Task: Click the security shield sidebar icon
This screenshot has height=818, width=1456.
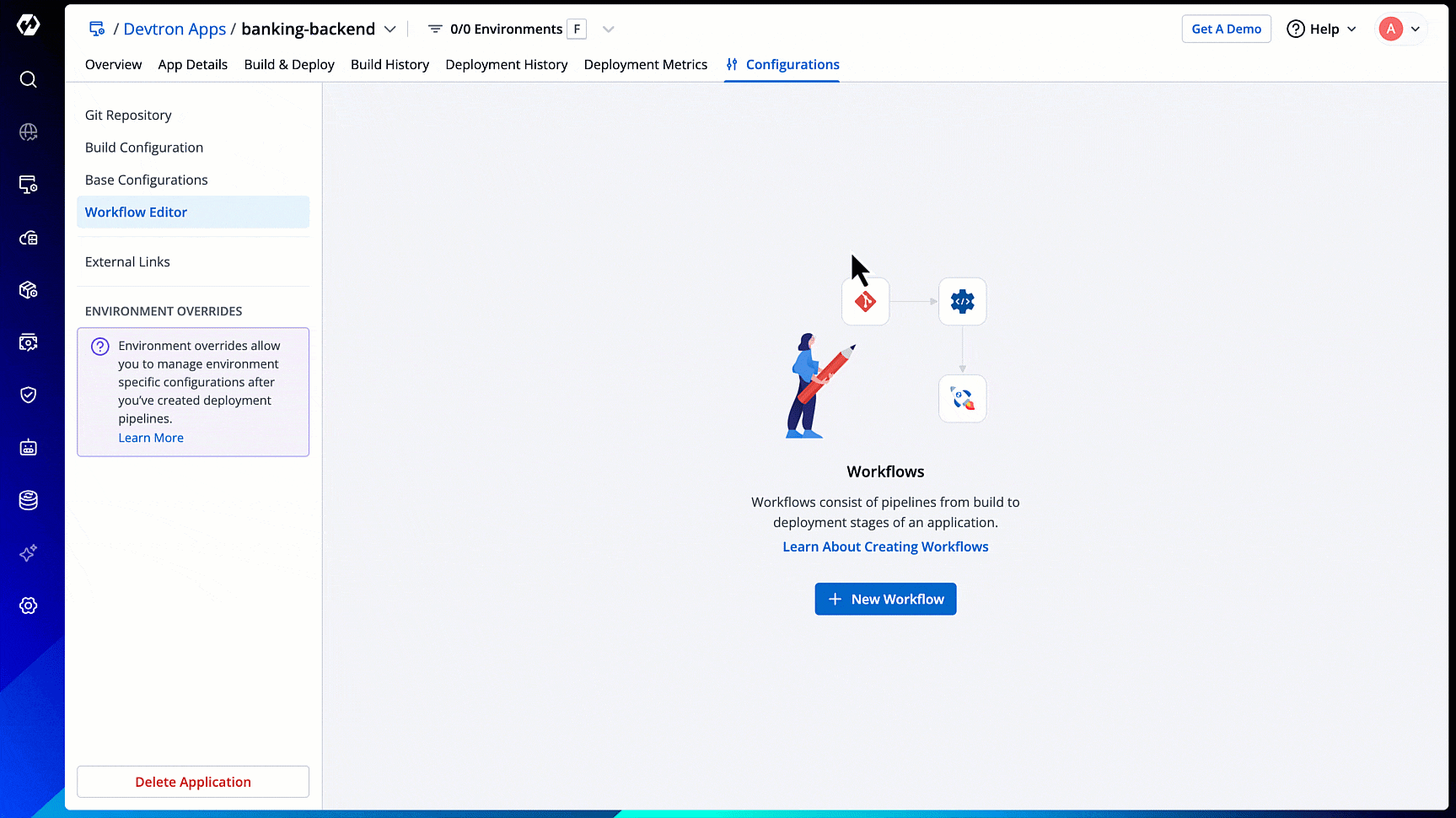Action: 28,395
